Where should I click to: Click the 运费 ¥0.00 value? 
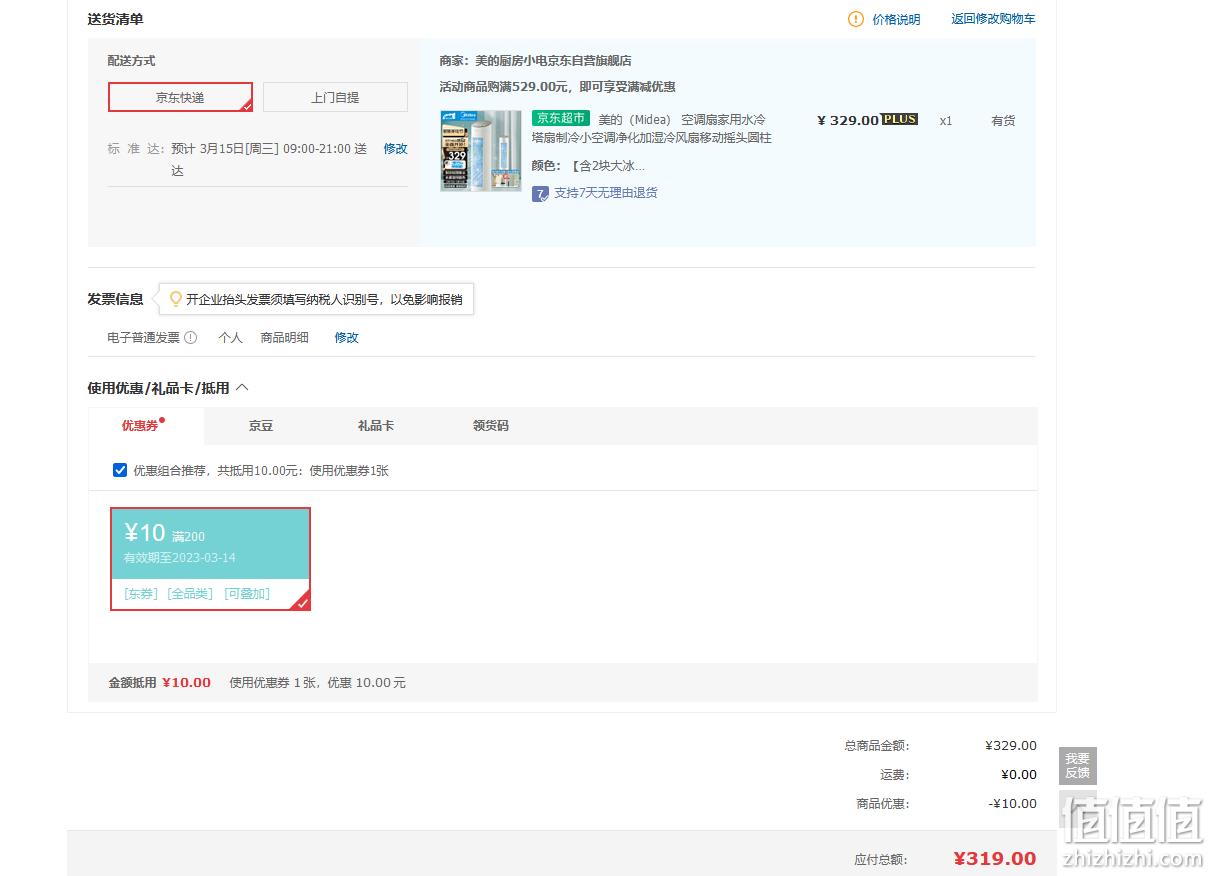(1019, 775)
